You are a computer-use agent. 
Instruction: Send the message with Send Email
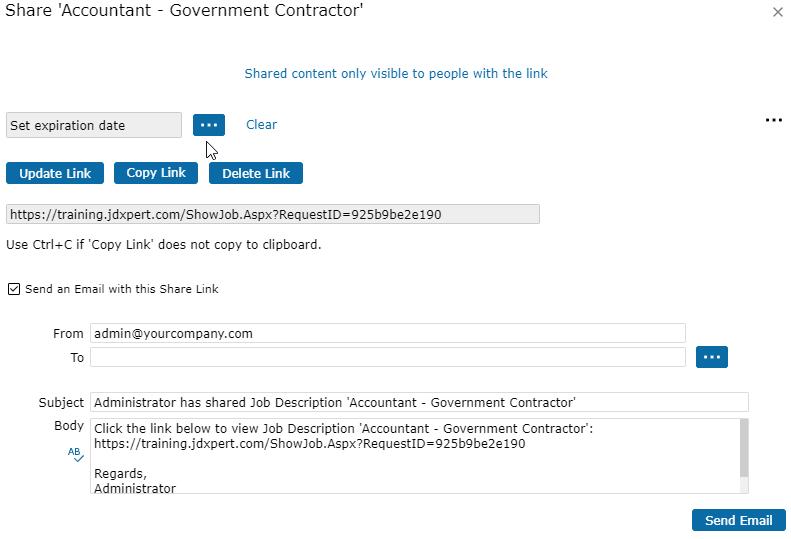(x=738, y=520)
